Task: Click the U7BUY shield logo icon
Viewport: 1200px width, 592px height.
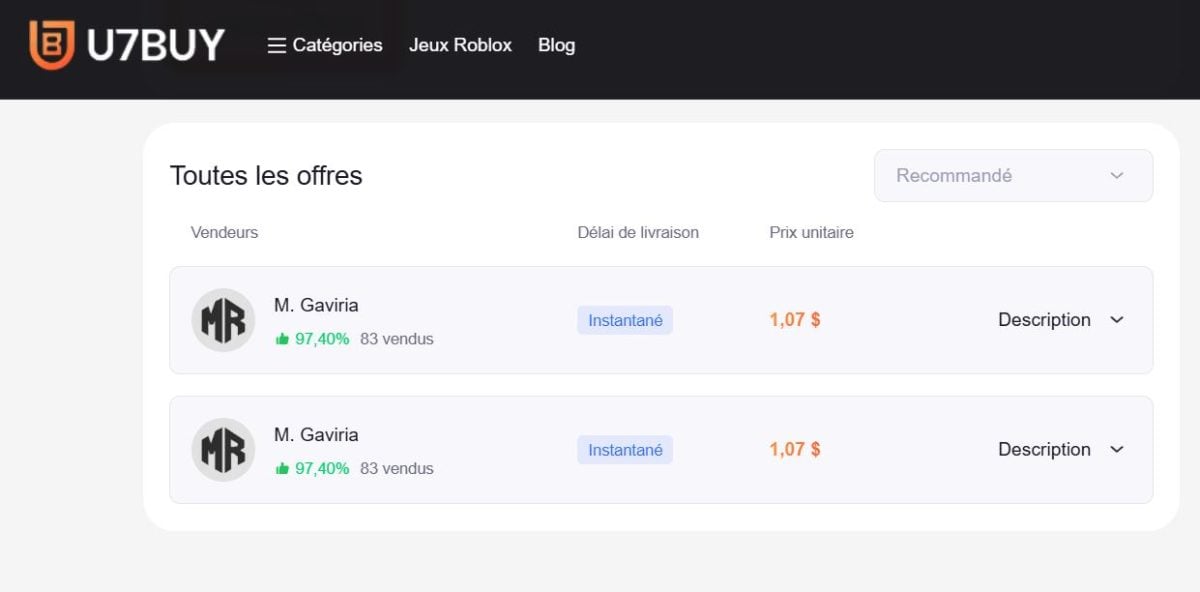Action: point(52,45)
